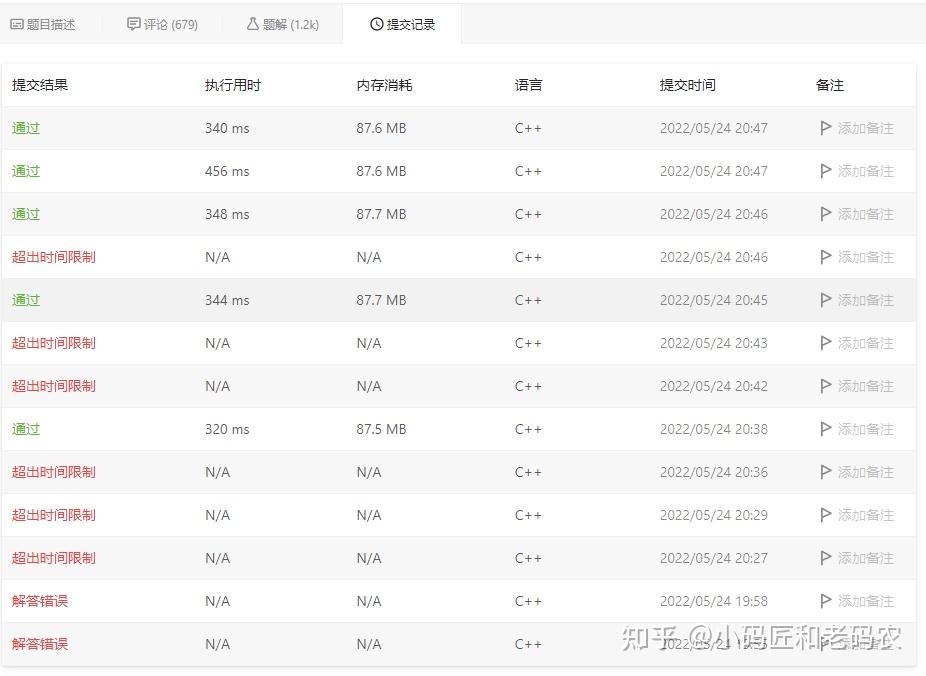Open 超出时间限制 result submitted at 20:29
The image size is (926, 676).
[54, 515]
